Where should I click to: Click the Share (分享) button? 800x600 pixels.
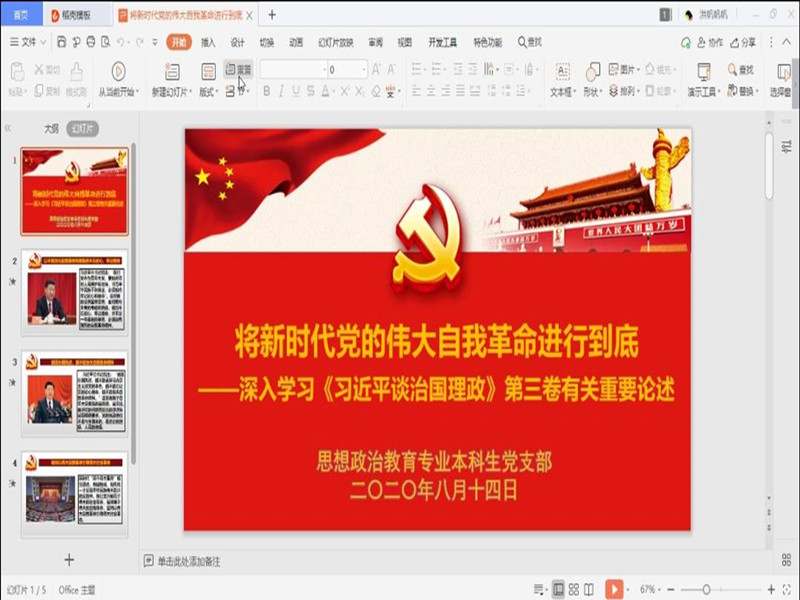click(743, 42)
